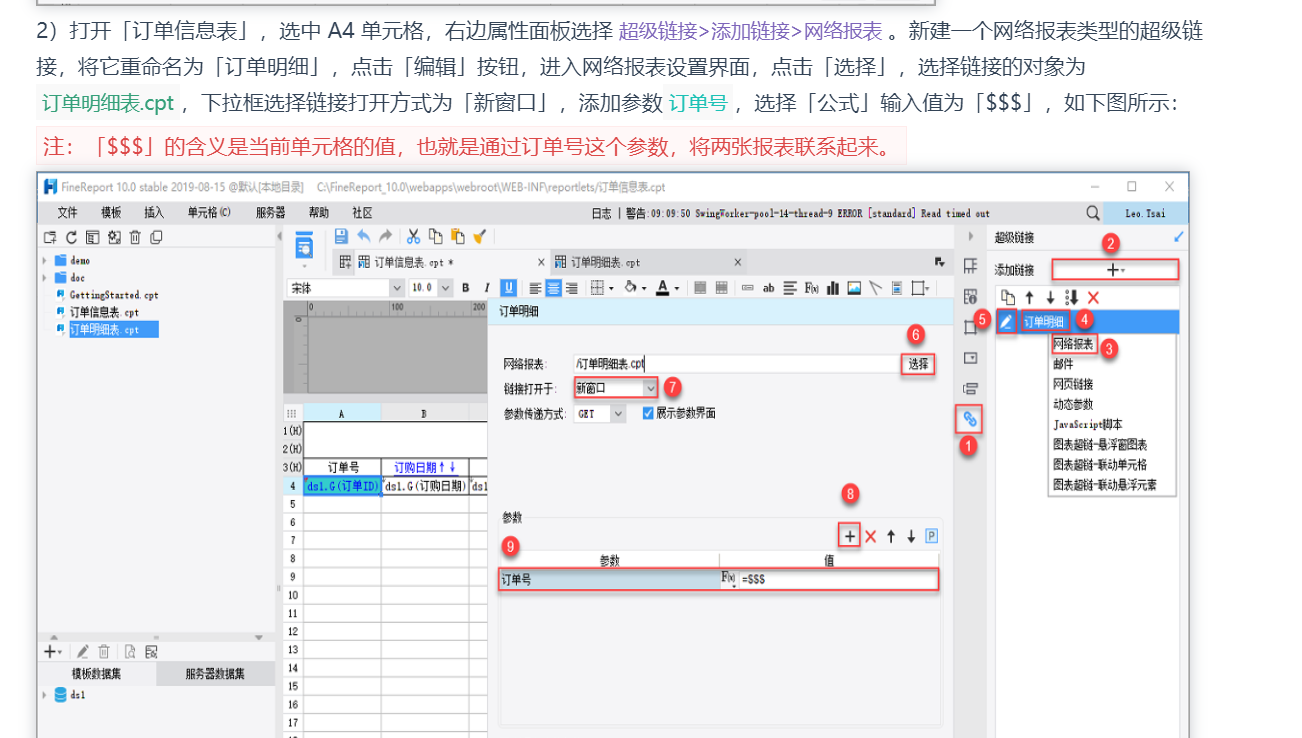Click the refresh icon in file panel
Screen dimensions: 1302x738
pos(71,237)
